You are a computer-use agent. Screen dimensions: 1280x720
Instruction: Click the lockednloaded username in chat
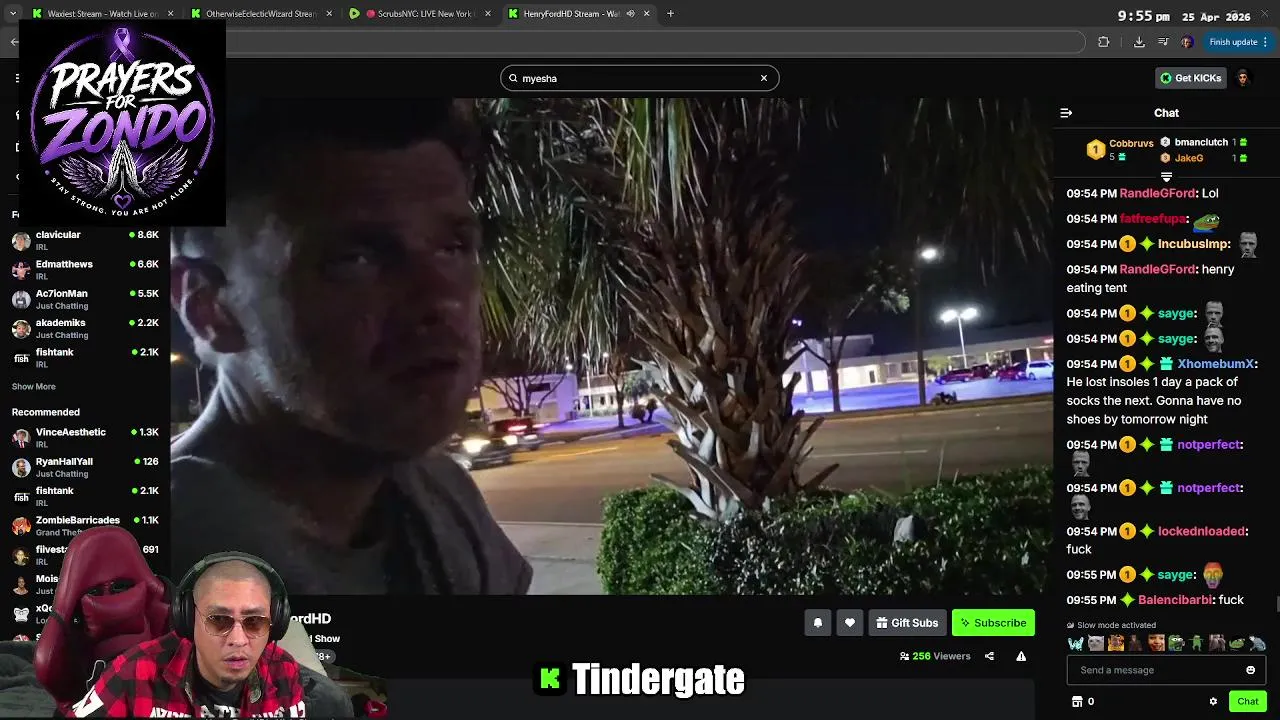click(1201, 531)
